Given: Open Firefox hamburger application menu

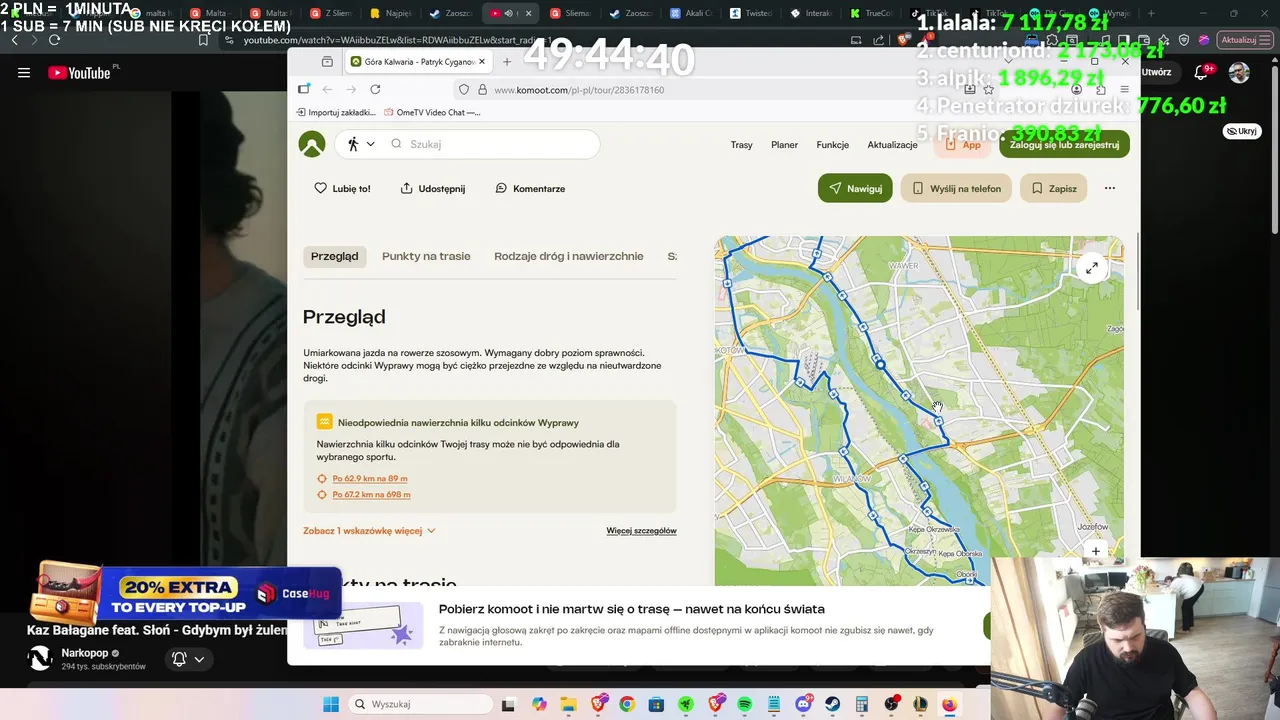Looking at the screenshot, I should [1125, 90].
